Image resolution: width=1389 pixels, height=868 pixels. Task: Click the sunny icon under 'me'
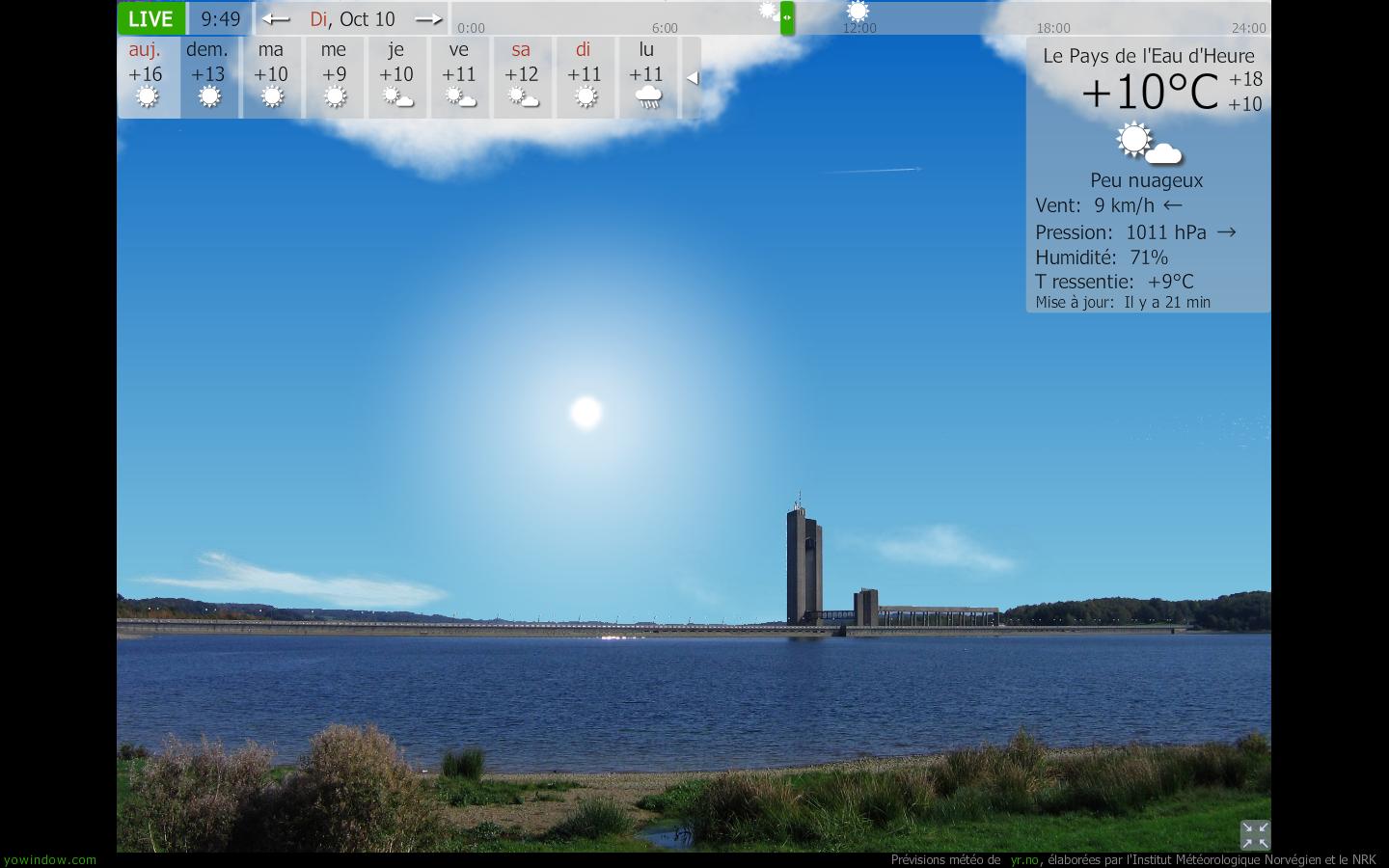pyautogui.click(x=335, y=97)
